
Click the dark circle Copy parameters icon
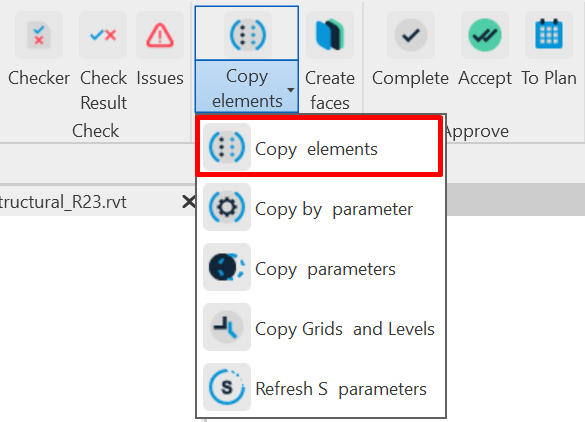point(227,267)
